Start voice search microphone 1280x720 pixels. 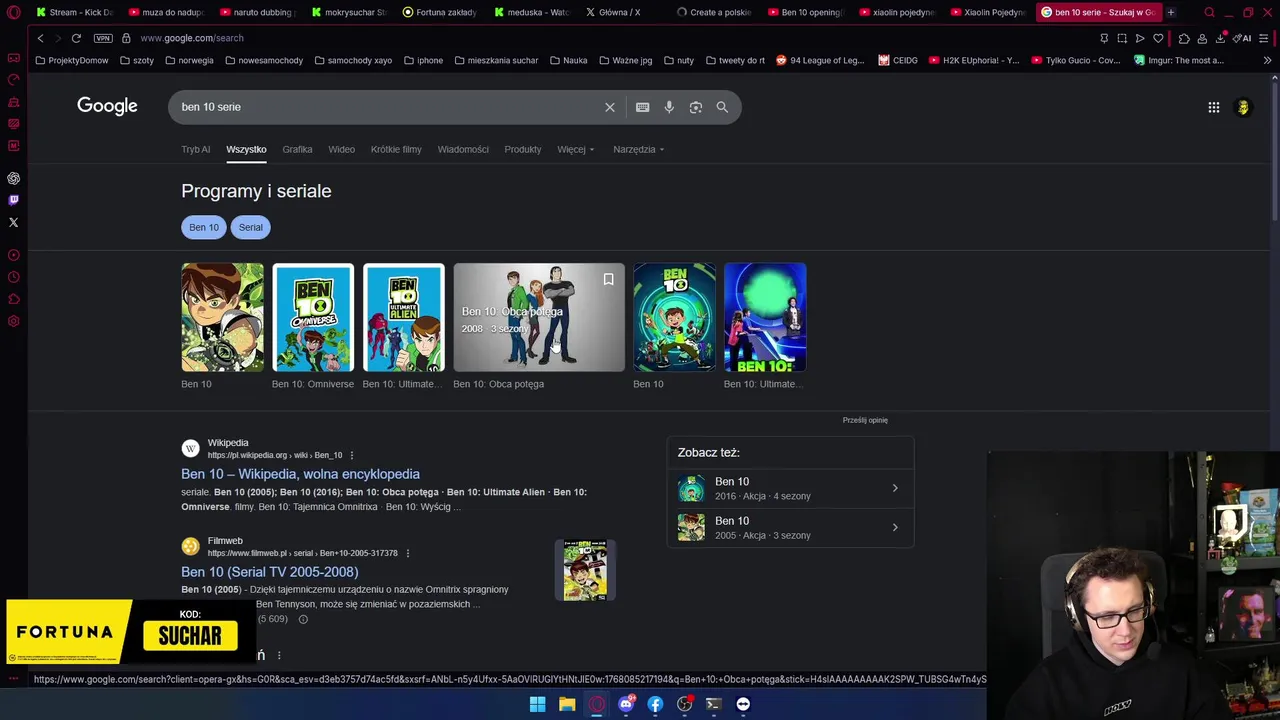click(669, 107)
